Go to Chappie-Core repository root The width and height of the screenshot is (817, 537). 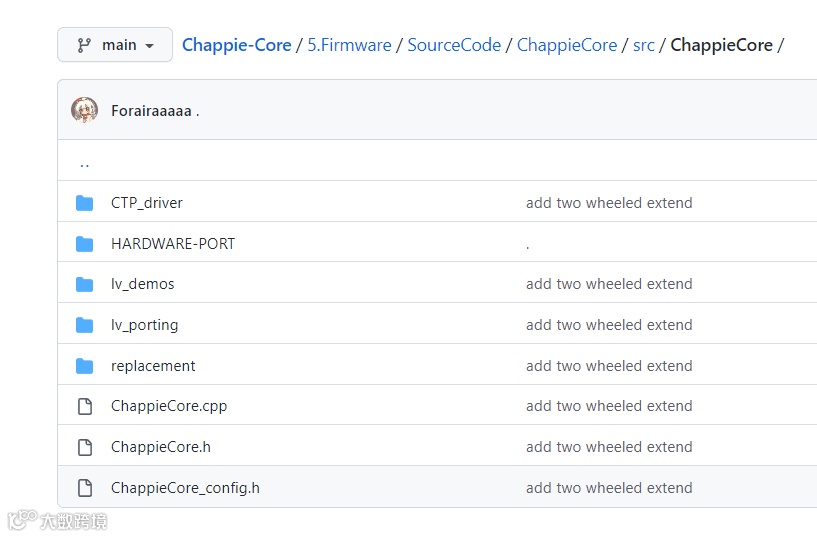click(237, 45)
